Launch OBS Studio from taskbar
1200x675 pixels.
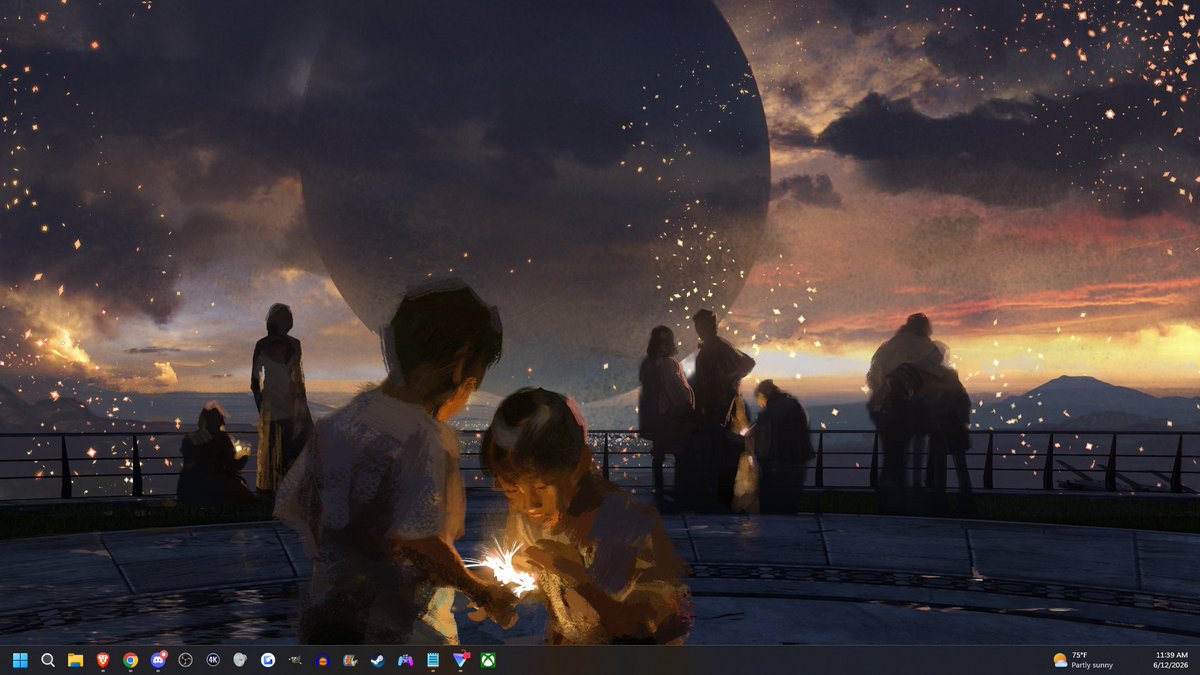point(185,660)
